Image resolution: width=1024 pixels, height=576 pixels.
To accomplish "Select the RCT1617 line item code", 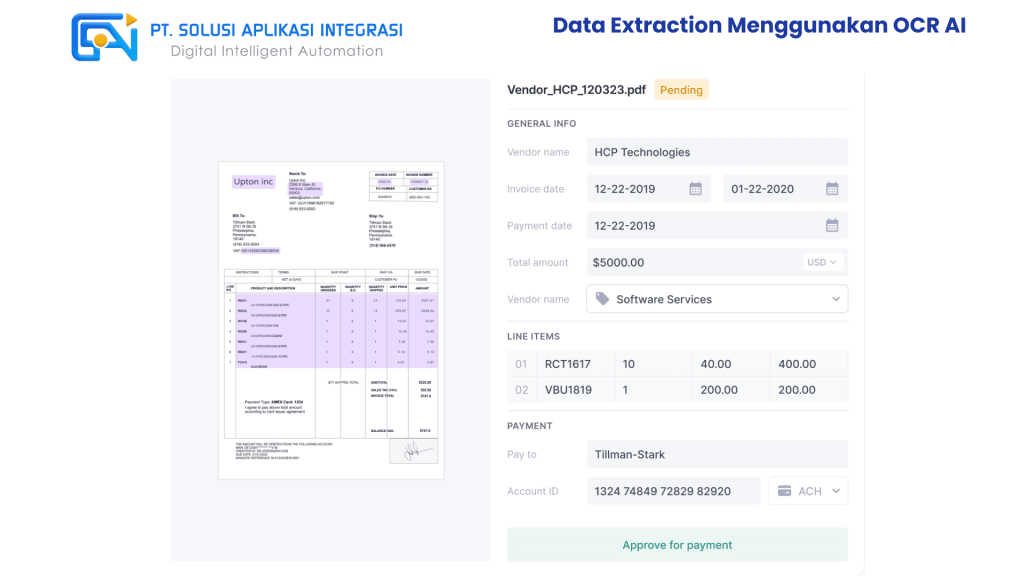I will [567, 364].
